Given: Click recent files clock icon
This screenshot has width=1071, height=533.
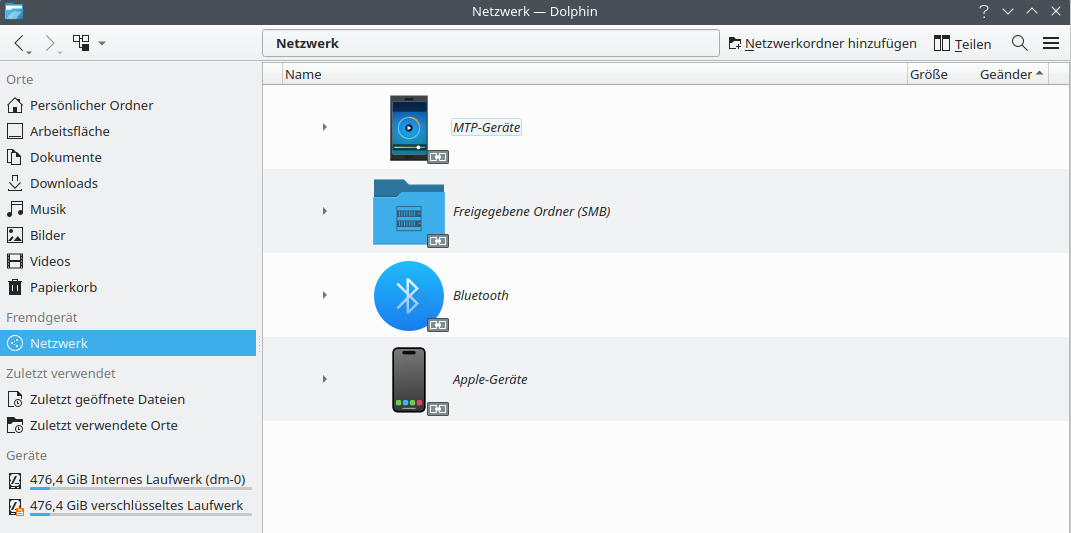Looking at the screenshot, I should pyautogui.click(x=15, y=399).
